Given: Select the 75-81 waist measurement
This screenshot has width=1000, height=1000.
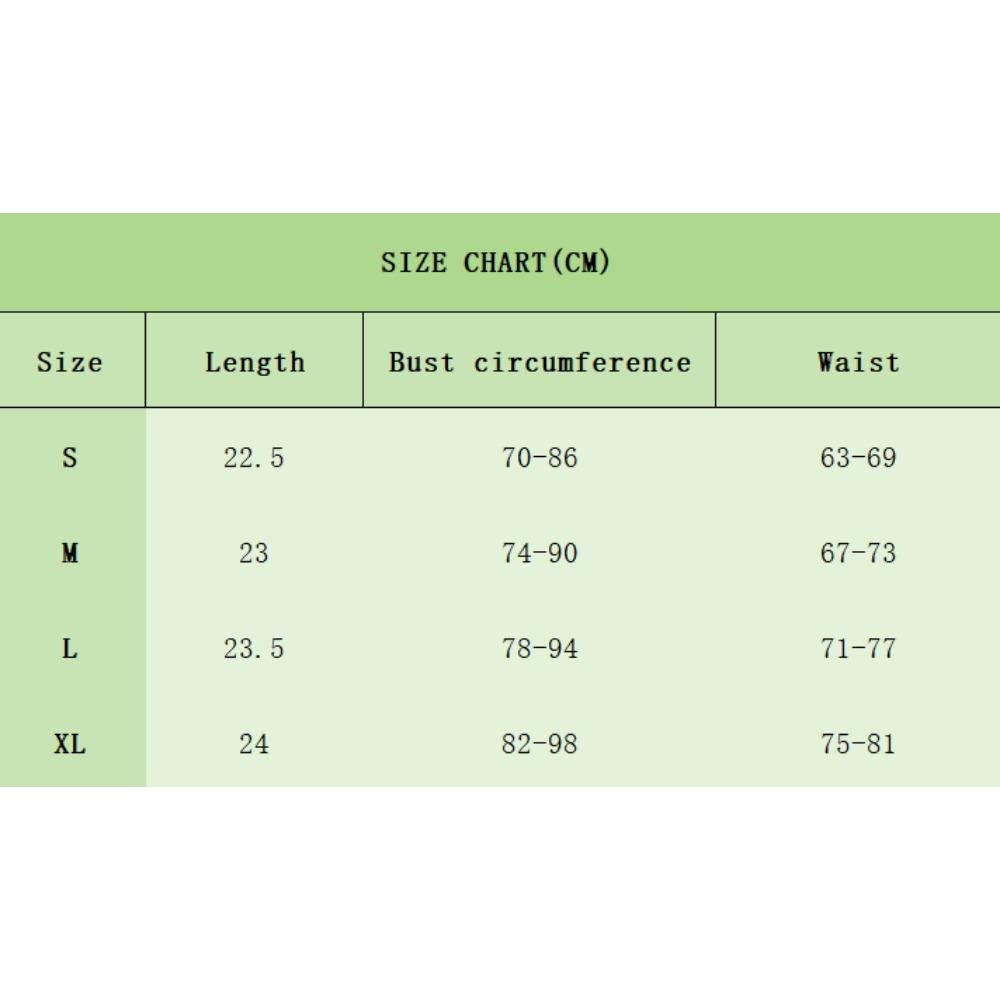Looking at the screenshot, I should pos(858,744).
